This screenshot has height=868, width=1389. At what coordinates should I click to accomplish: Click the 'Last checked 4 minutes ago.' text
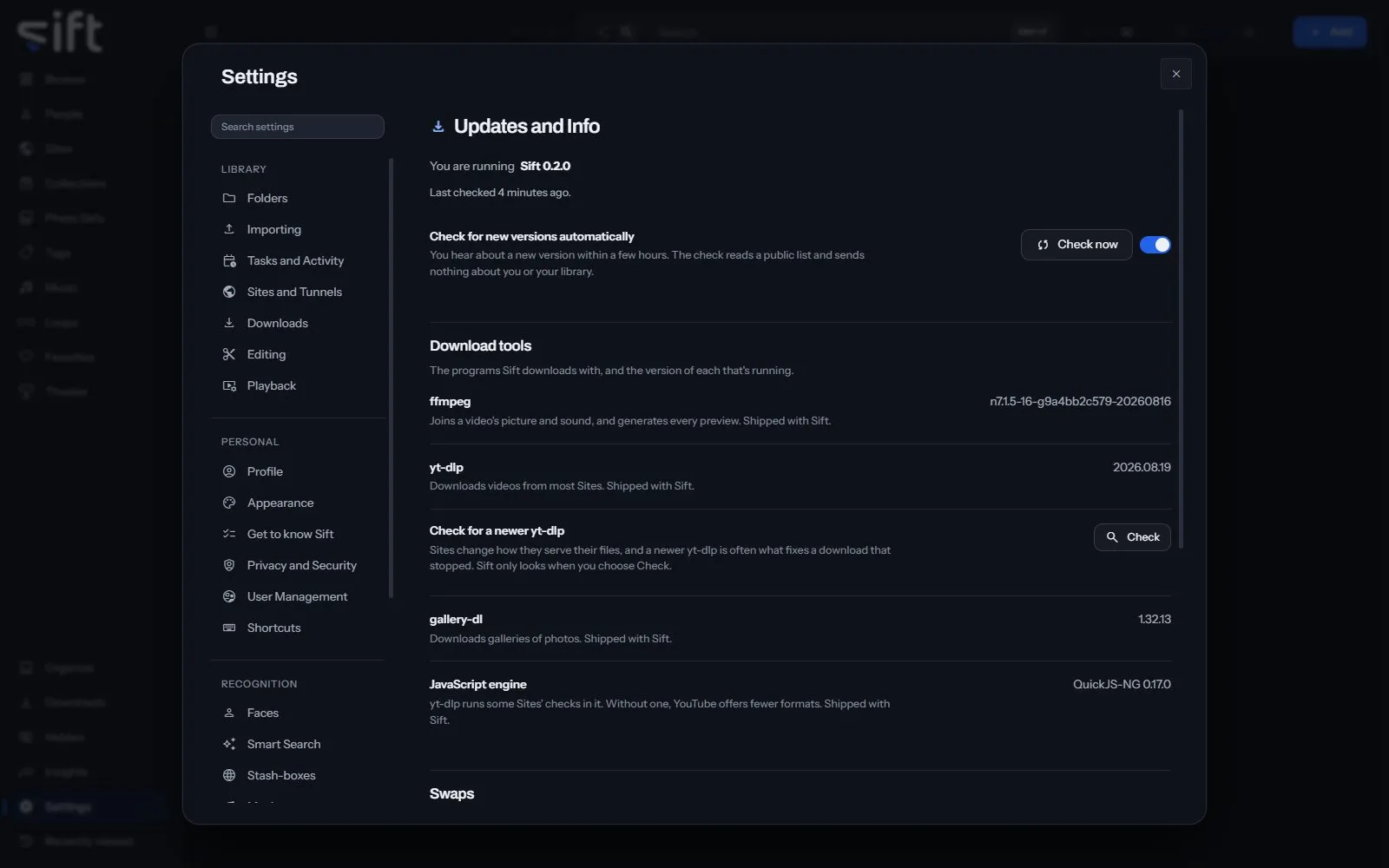click(500, 193)
